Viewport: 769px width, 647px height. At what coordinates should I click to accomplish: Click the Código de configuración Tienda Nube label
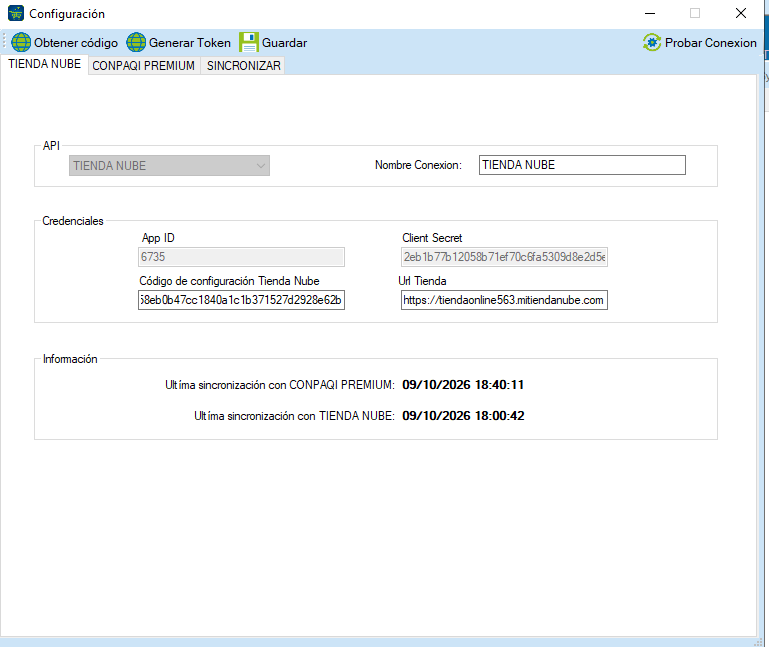point(229,281)
